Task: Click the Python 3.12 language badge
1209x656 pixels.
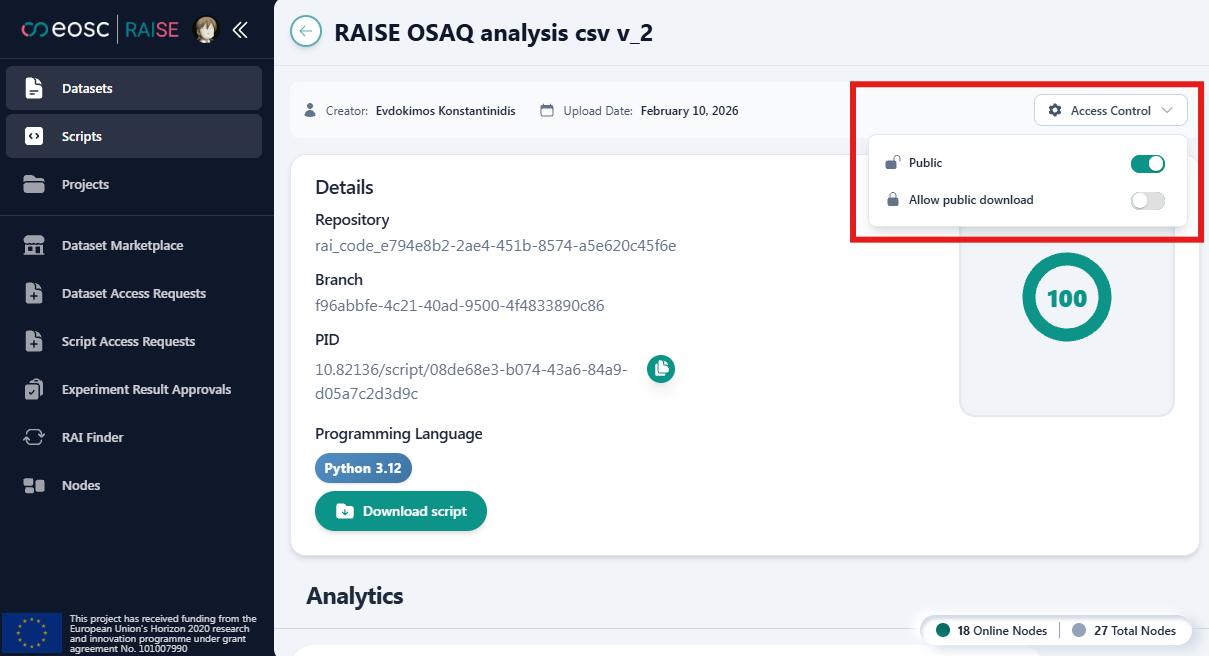Action: pos(363,468)
